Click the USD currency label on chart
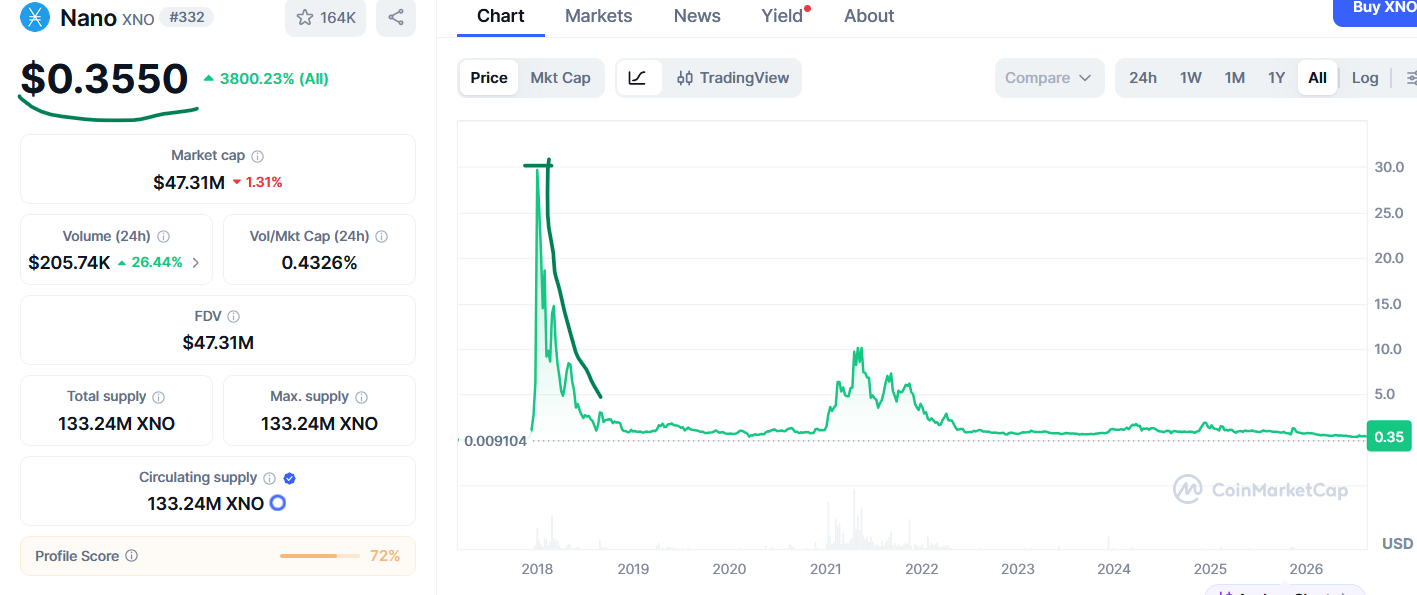 coord(1397,544)
